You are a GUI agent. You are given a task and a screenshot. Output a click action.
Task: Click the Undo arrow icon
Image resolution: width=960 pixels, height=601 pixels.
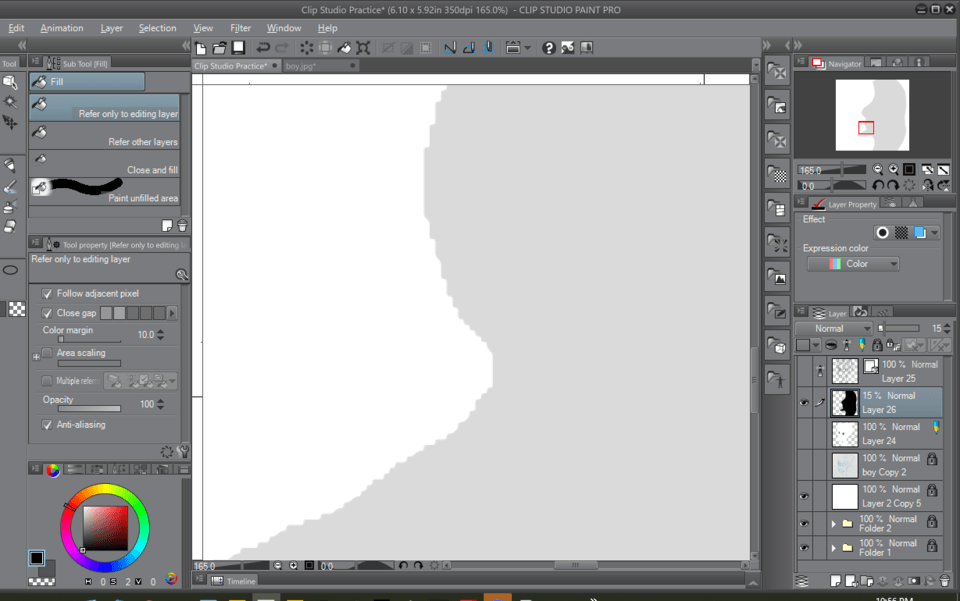click(x=263, y=48)
